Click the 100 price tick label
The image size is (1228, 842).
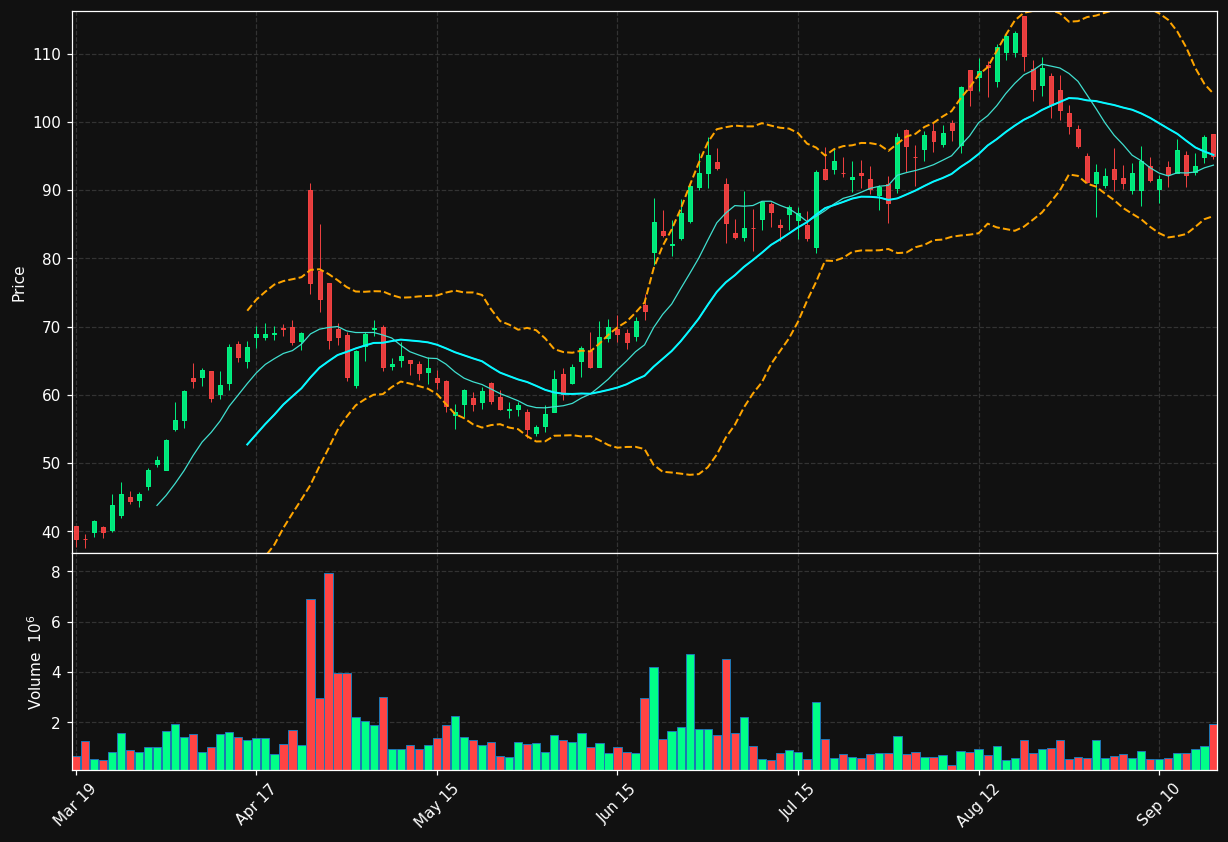coord(50,123)
